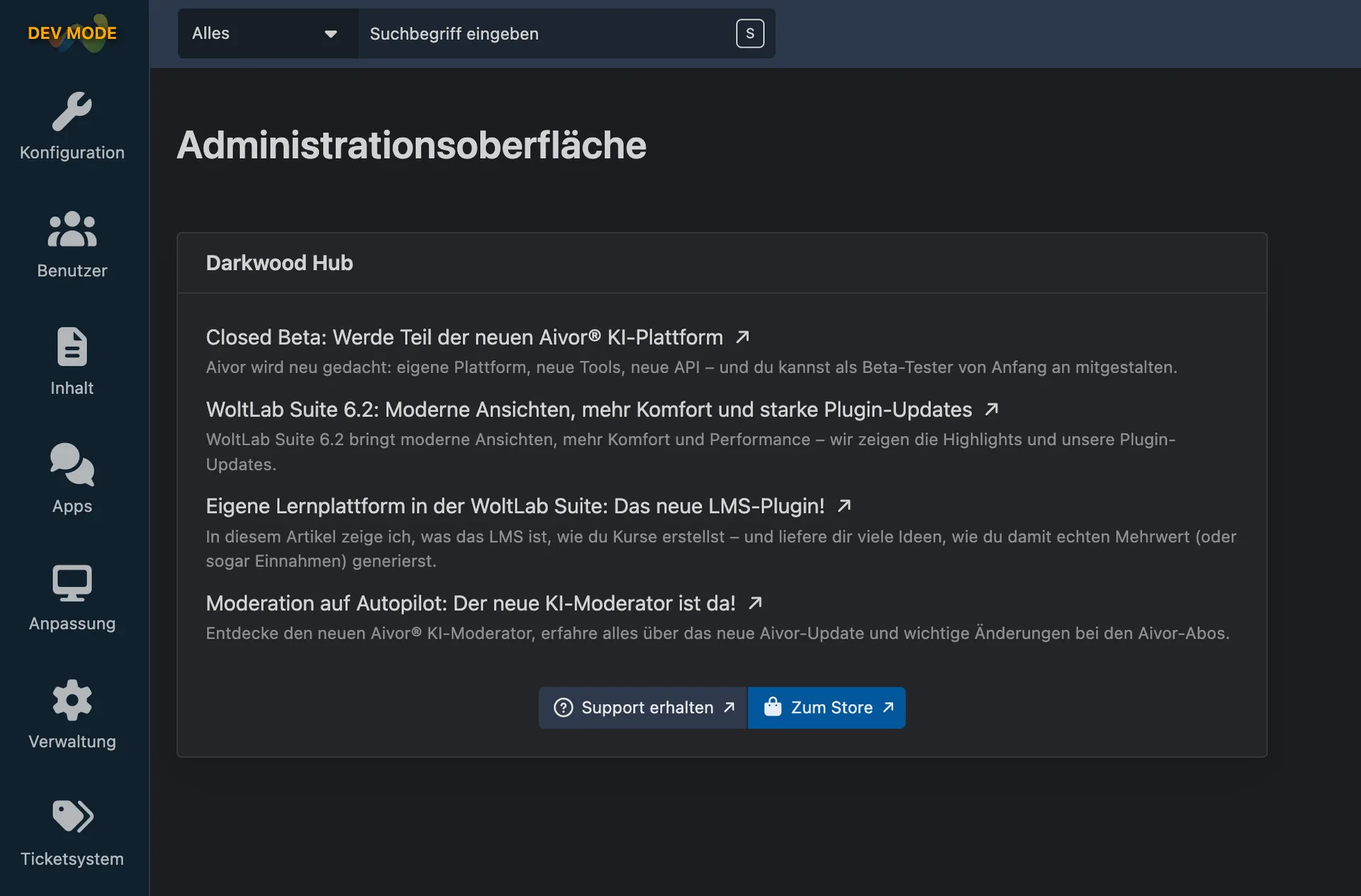
Task: Click the S keyboard shortcut badge
Action: pos(749,33)
